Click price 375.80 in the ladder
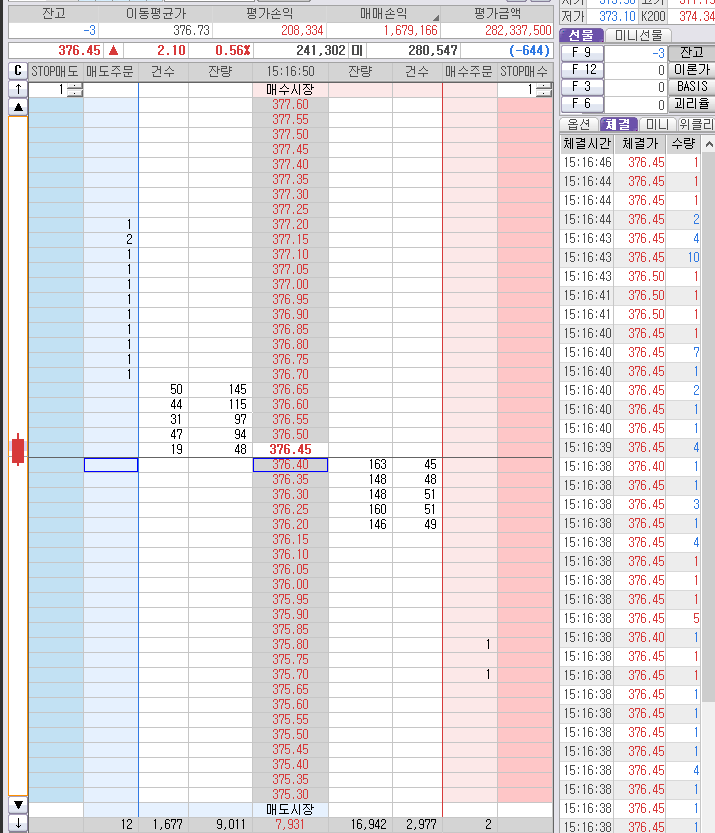Screen dimensions: 715x833 click(290, 644)
